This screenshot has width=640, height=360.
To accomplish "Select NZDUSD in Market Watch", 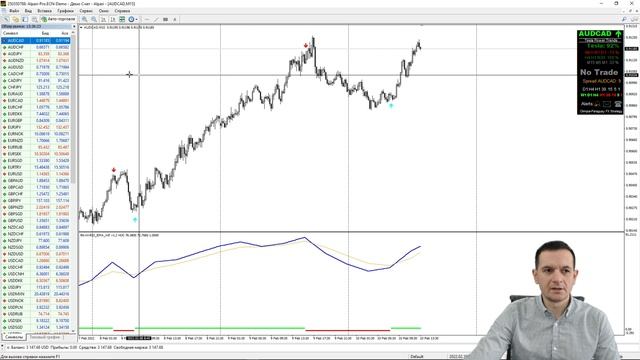I will pyautogui.click(x=36, y=254).
